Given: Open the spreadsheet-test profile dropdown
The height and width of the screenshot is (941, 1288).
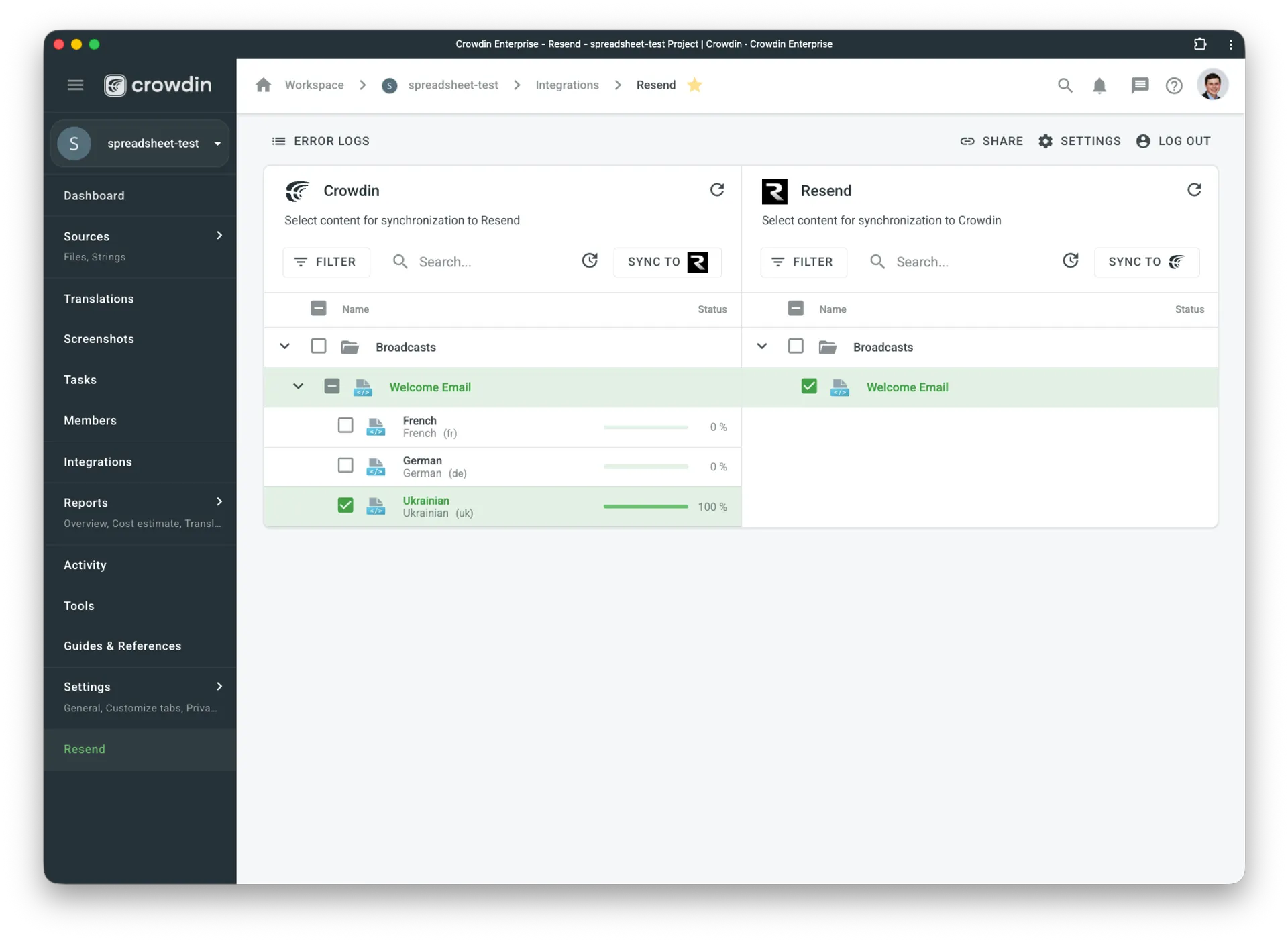Looking at the screenshot, I should (x=217, y=143).
